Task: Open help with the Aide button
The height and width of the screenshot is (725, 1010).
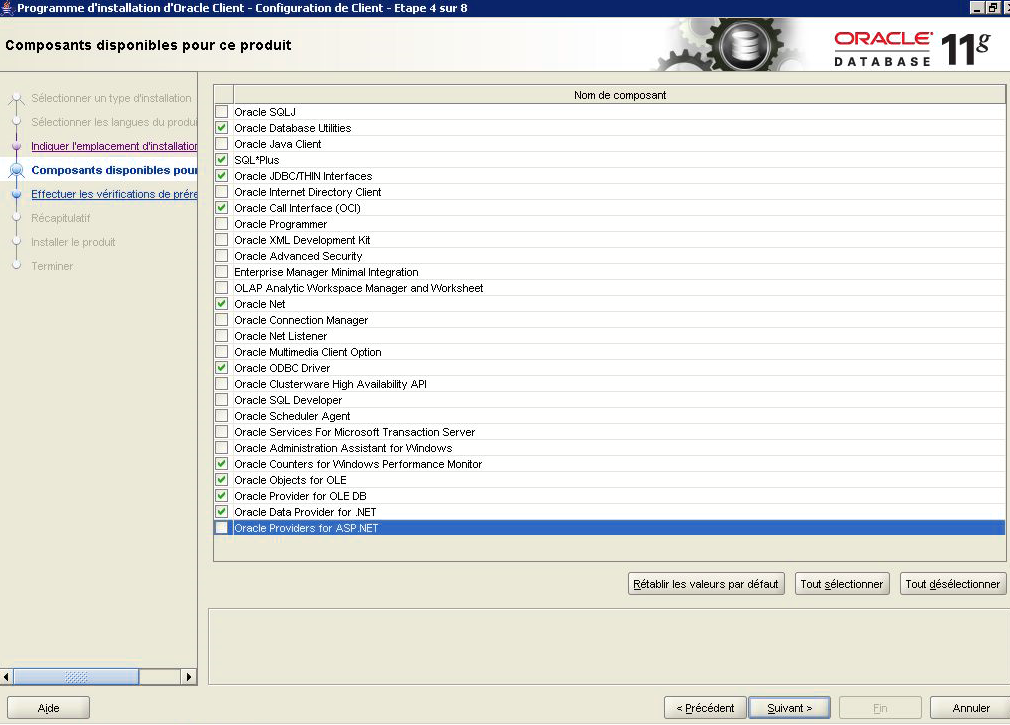Action: (x=48, y=708)
